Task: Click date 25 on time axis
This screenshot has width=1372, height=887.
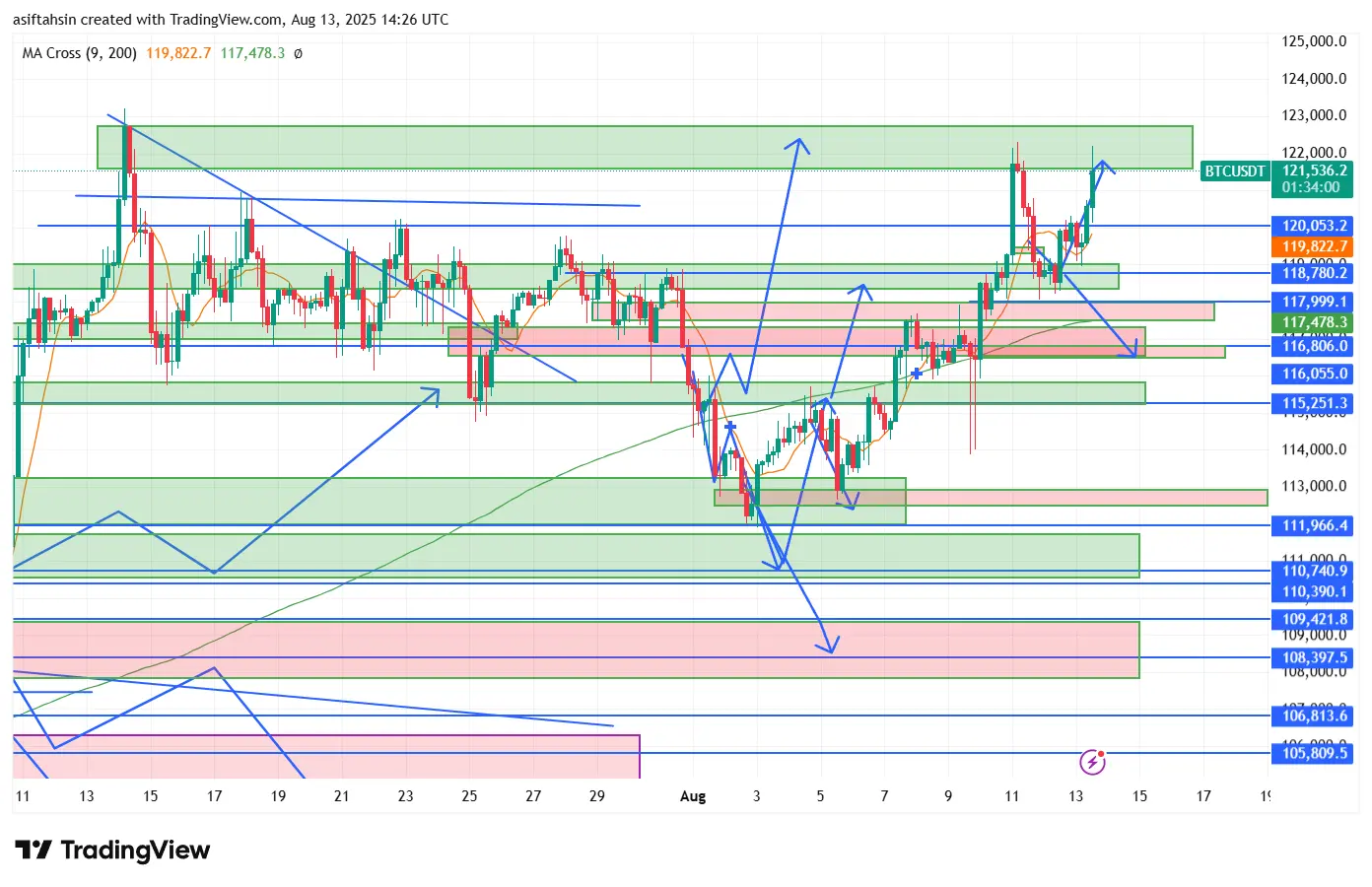Action: click(469, 796)
